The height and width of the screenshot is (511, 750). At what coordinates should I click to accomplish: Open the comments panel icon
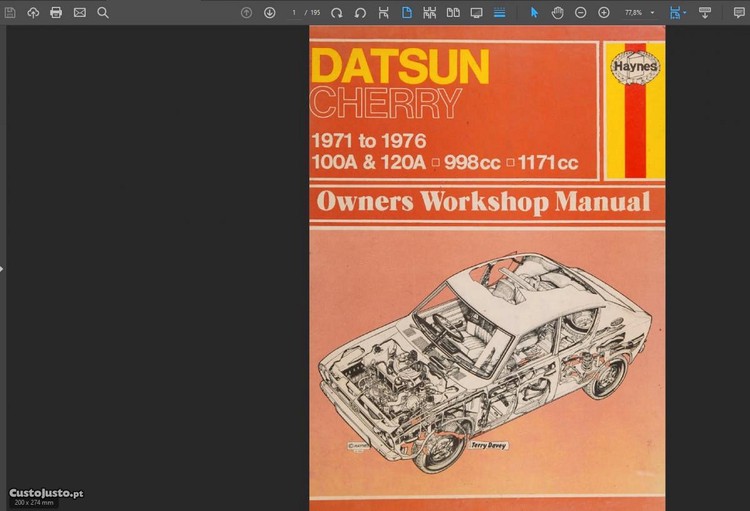click(739, 13)
